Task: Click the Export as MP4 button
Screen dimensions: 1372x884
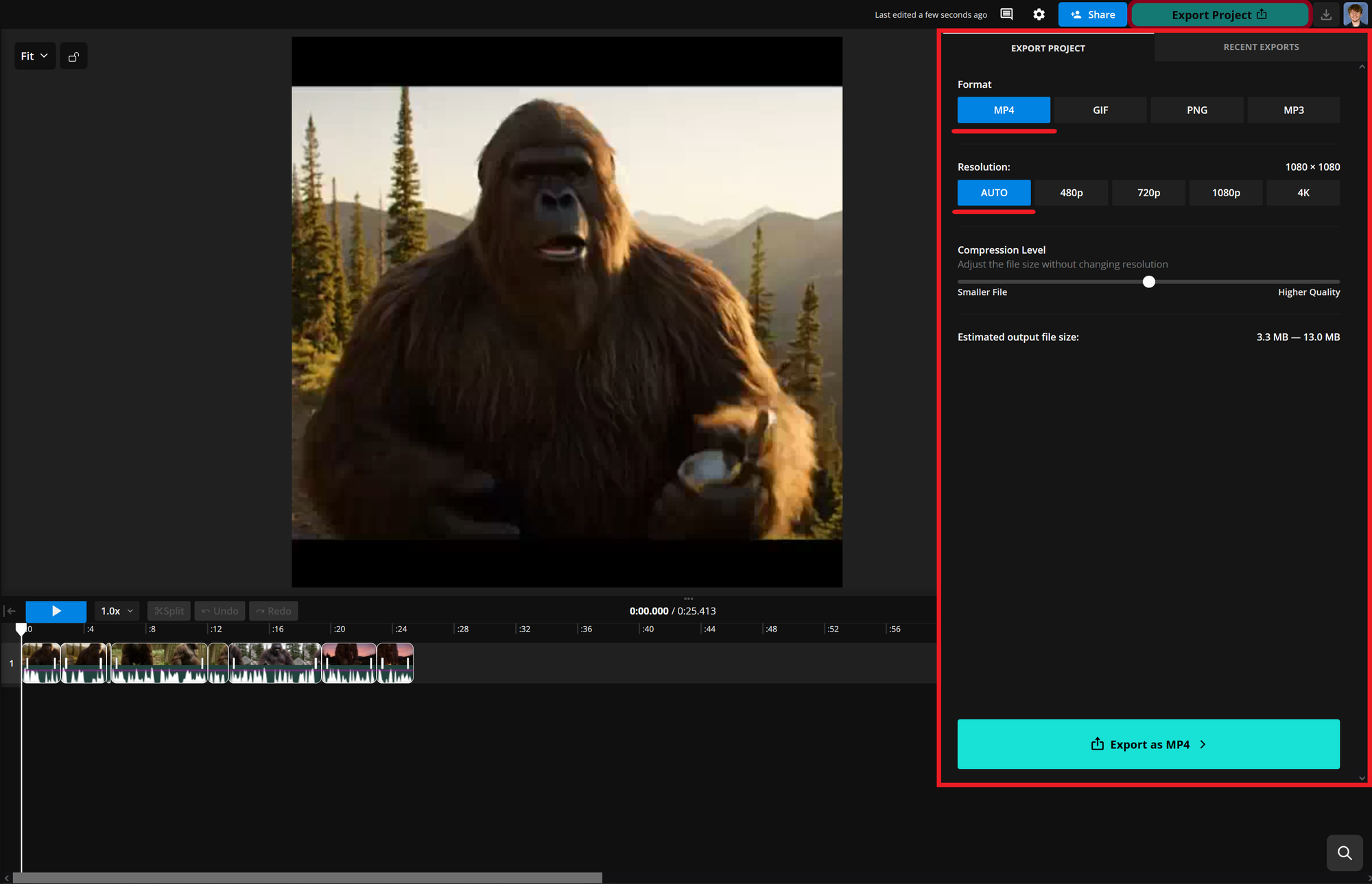Action: click(1148, 744)
